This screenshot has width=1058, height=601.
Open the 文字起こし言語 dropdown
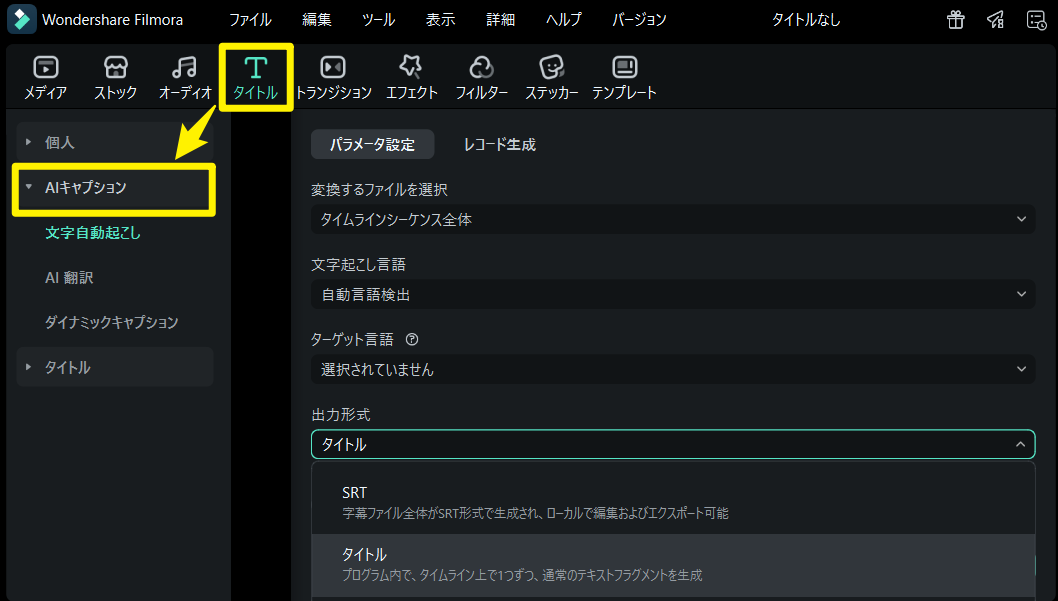point(673,293)
